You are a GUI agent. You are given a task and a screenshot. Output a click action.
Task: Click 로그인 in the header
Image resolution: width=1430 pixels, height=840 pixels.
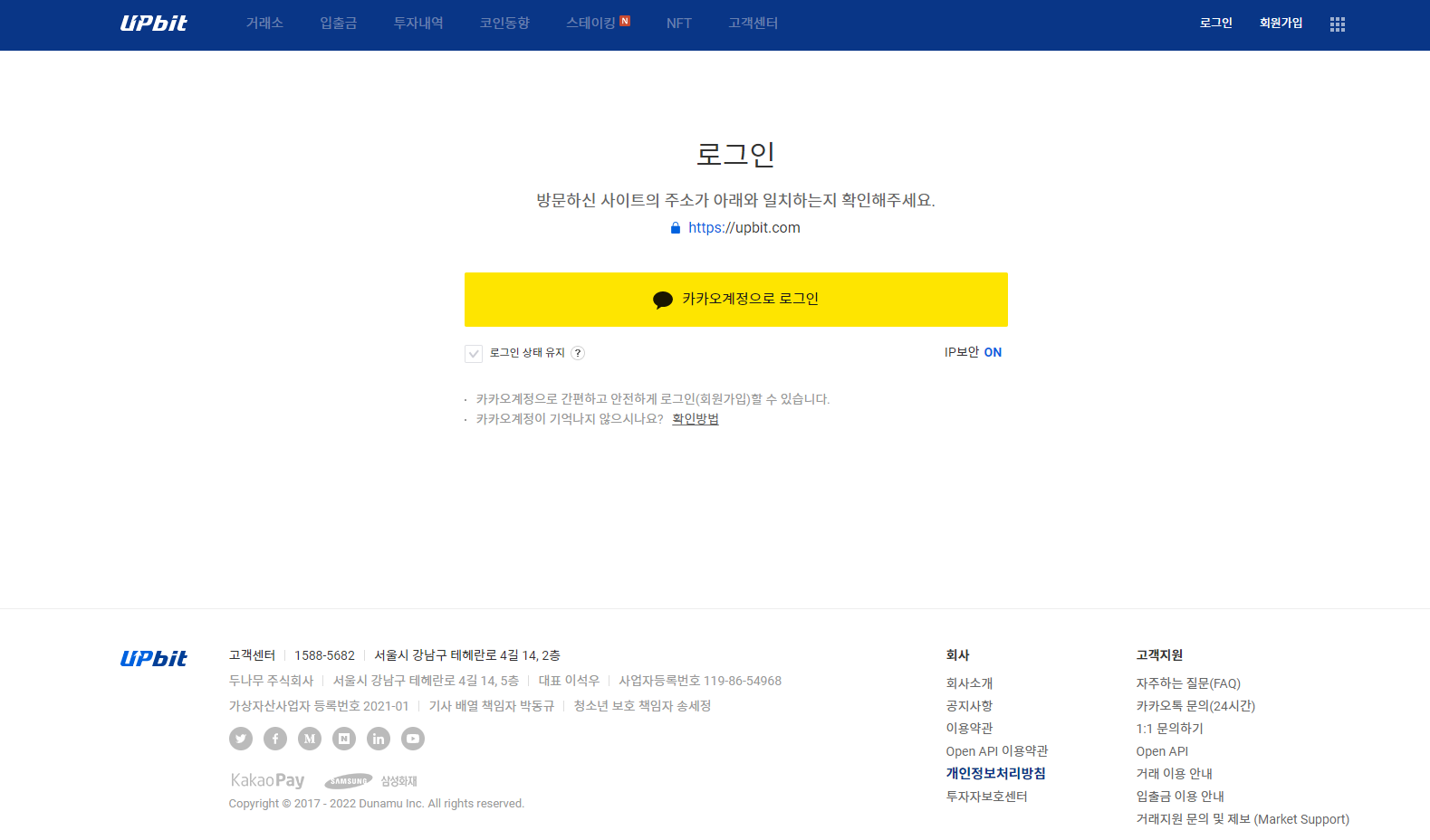(x=1215, y=23)
